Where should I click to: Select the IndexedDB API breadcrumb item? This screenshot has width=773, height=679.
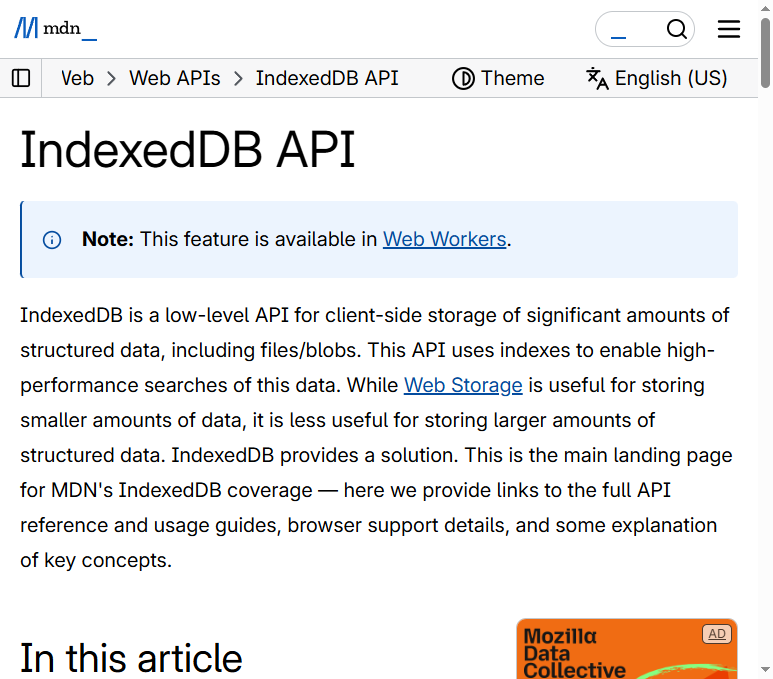point(327,78)
